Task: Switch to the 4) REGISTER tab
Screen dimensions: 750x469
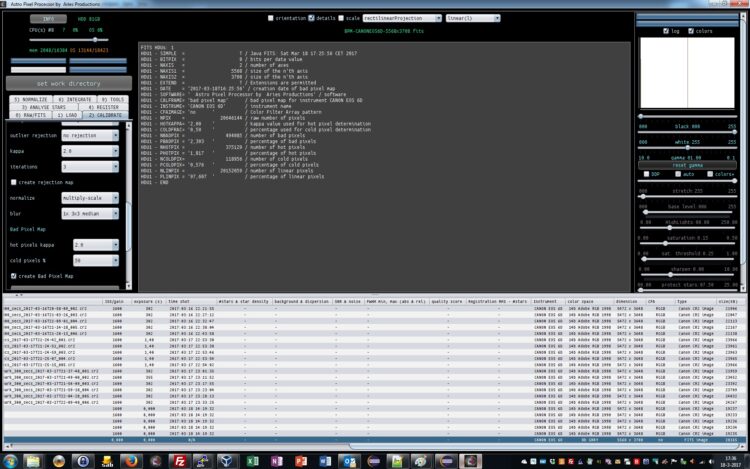Action: tap(103, 107)
